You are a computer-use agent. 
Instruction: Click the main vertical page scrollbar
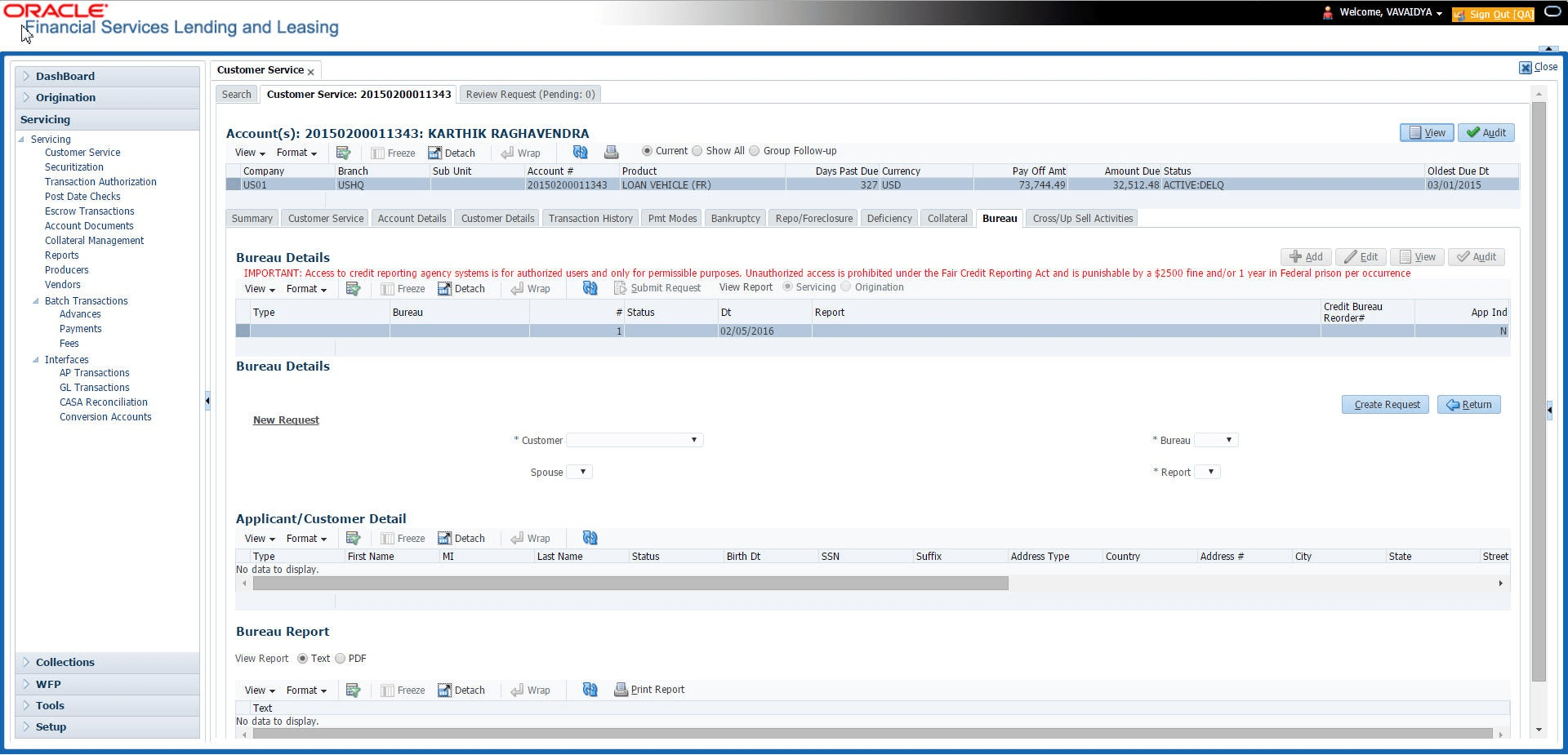click(1539, 392)
